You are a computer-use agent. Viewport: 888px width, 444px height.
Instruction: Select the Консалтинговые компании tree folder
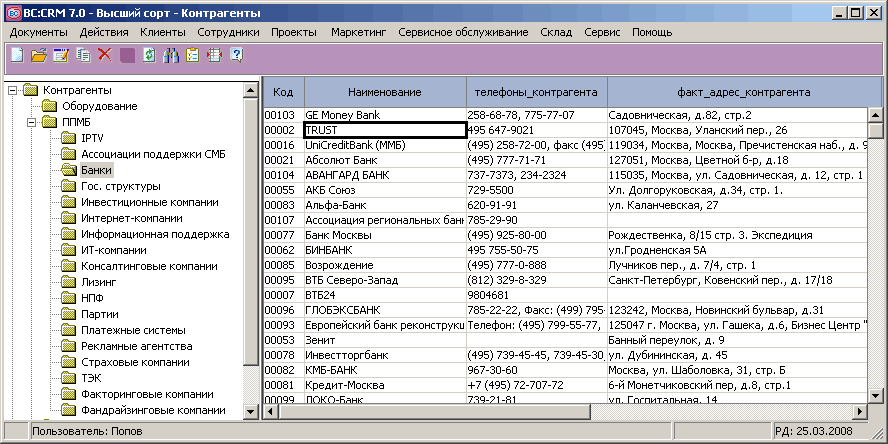150,266
